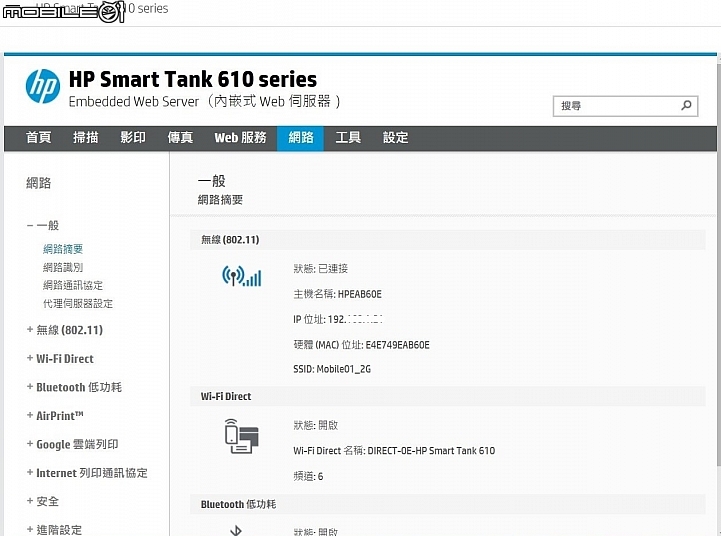This screenshot has width=721, height=536.
Task: Collapse the 一般 sidebar section
Action: coord(43,225)
